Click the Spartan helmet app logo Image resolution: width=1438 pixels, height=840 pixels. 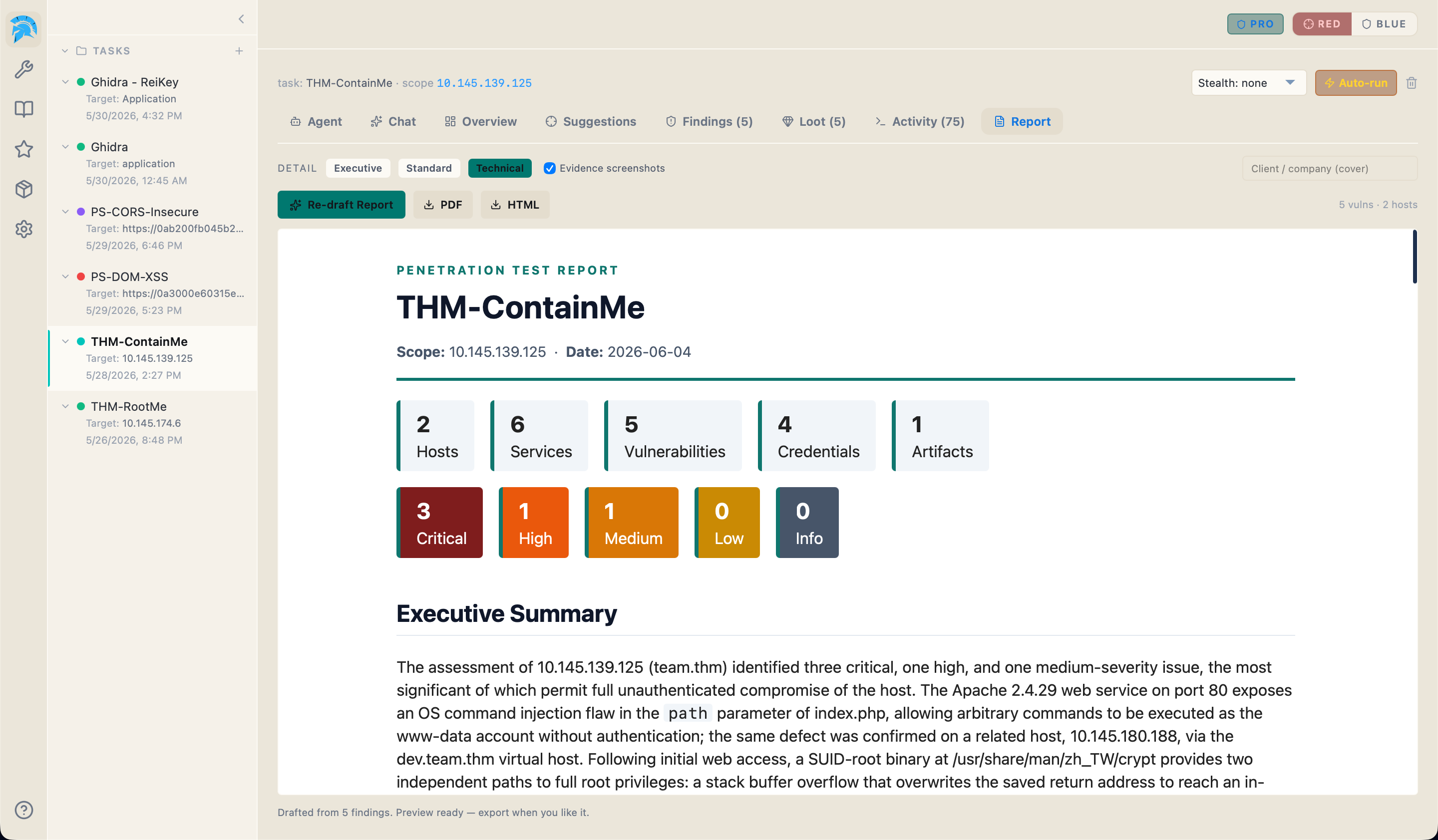coord(23,28)
